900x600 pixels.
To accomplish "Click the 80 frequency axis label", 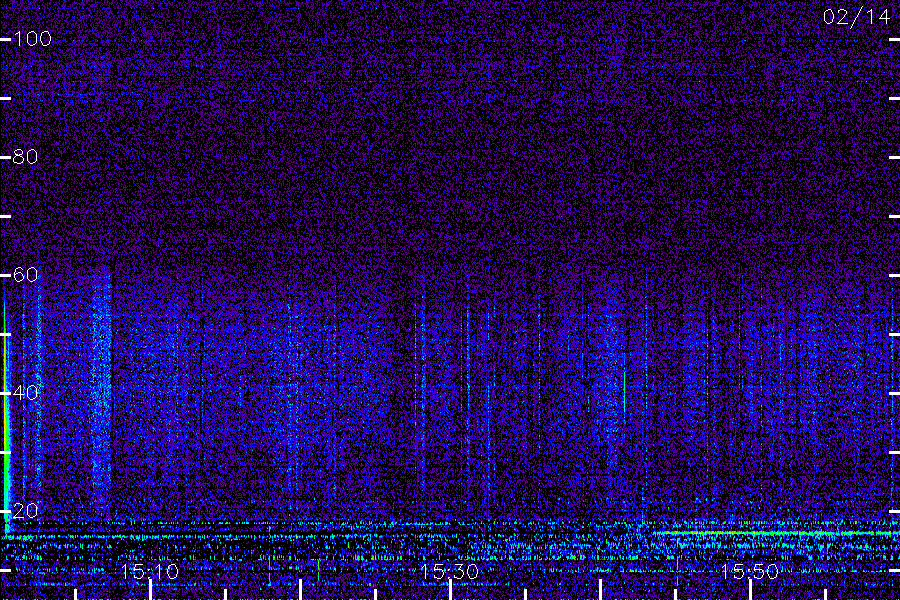I will tap(25, 157).
